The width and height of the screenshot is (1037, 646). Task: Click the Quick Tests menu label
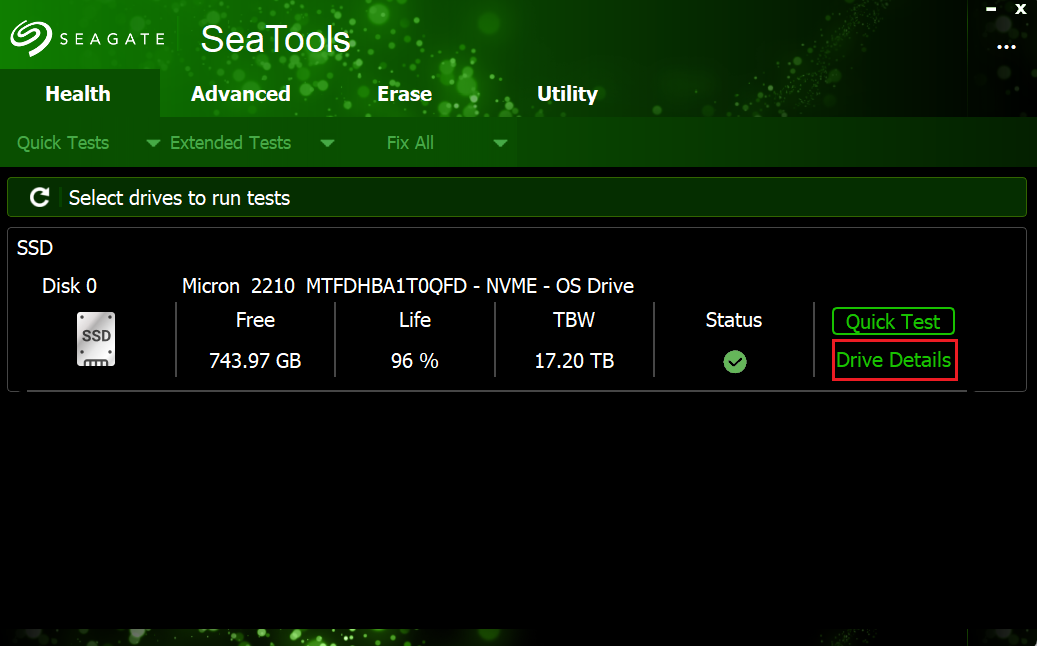coord(63,143)
